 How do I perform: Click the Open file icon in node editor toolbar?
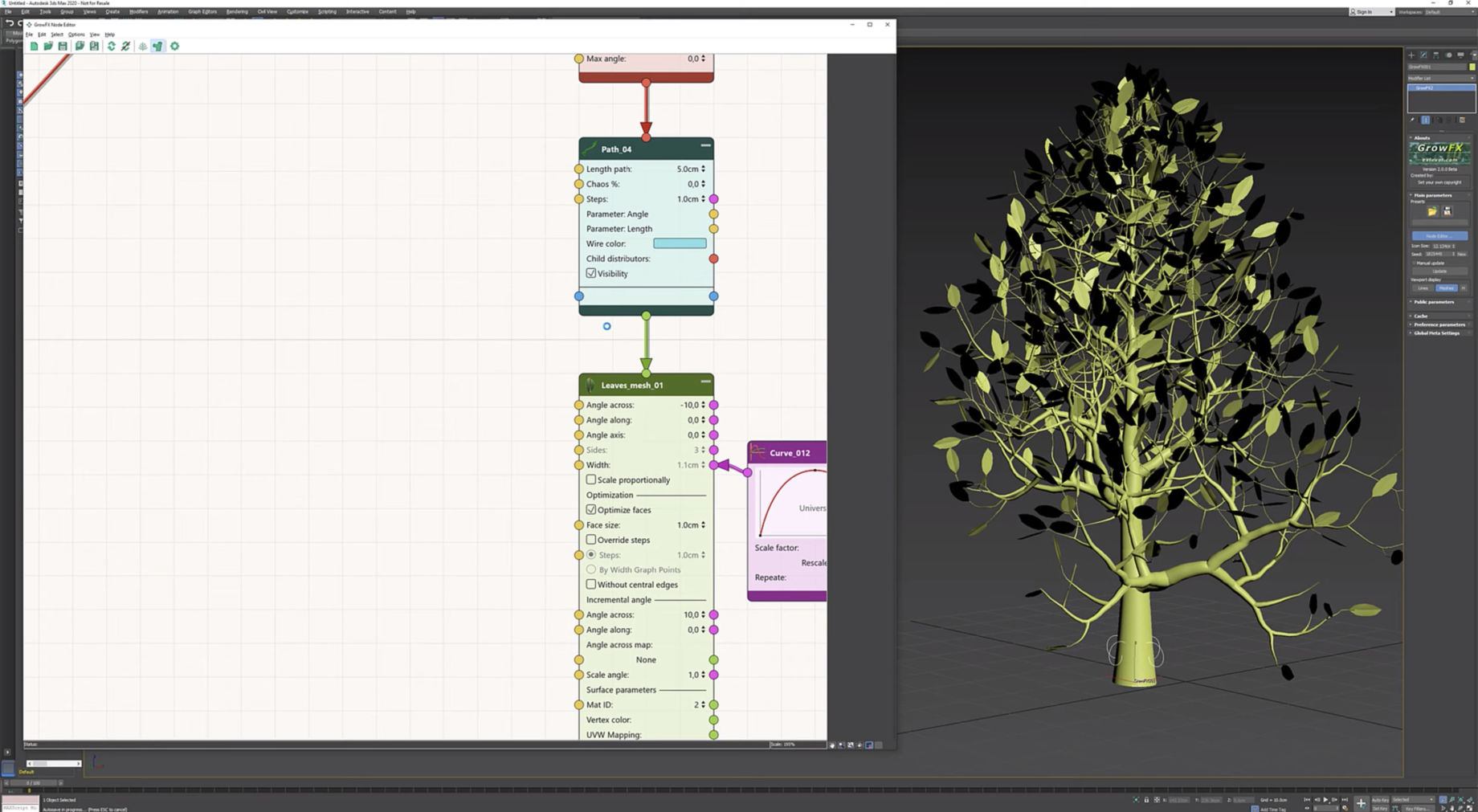[x=48, y=46]
